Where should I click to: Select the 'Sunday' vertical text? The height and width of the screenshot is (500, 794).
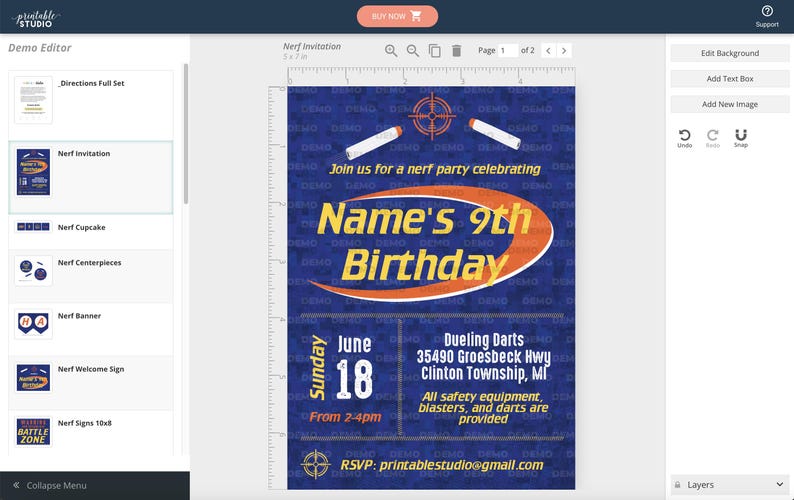point(317,367)
